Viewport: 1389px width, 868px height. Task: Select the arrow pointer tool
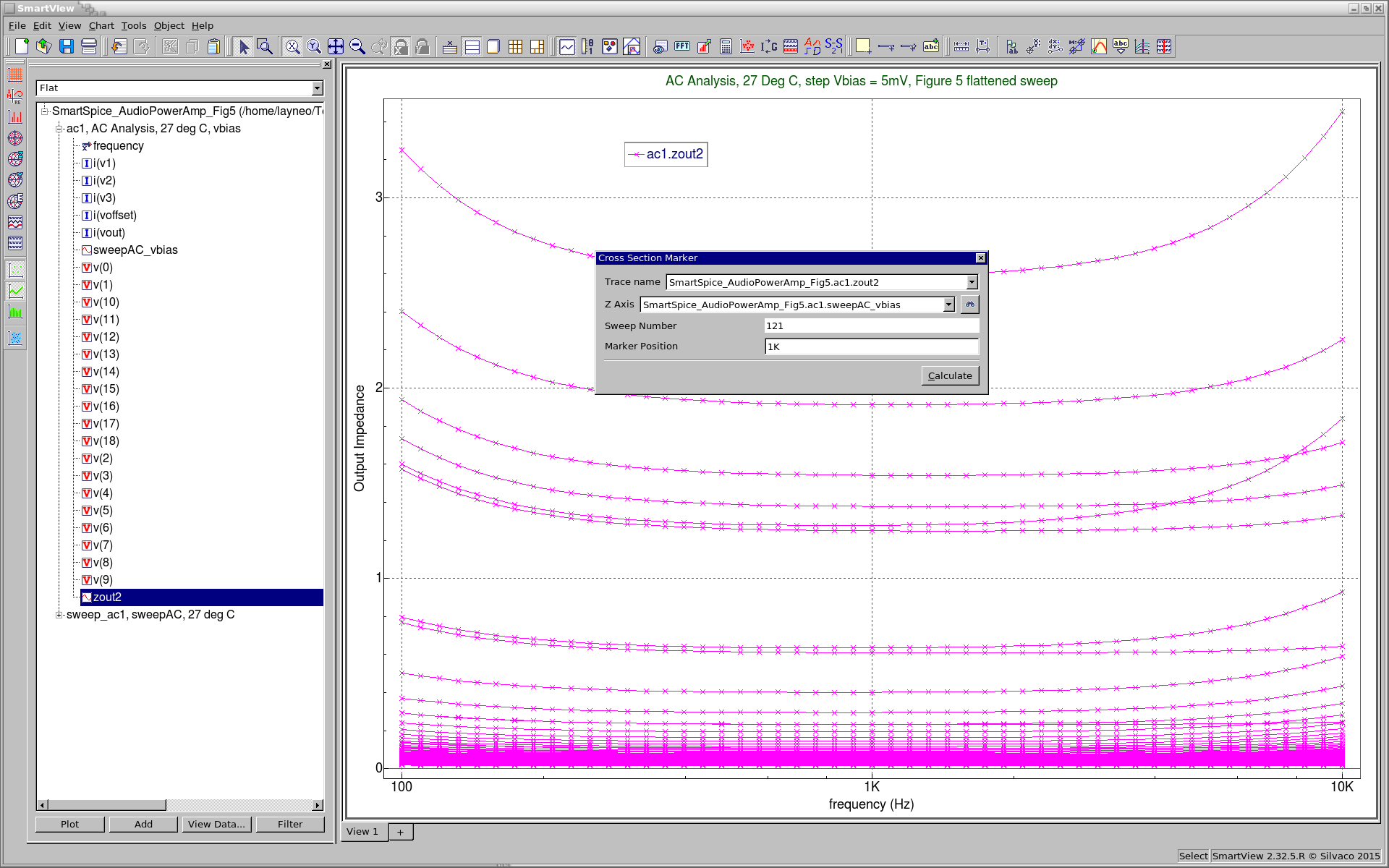point(244,47)
